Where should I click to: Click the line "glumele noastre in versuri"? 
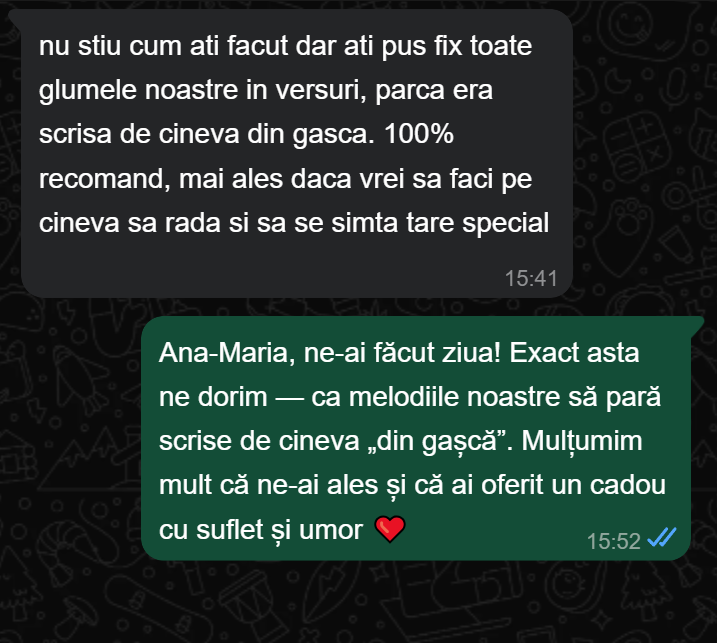click(x=202, y=90)
